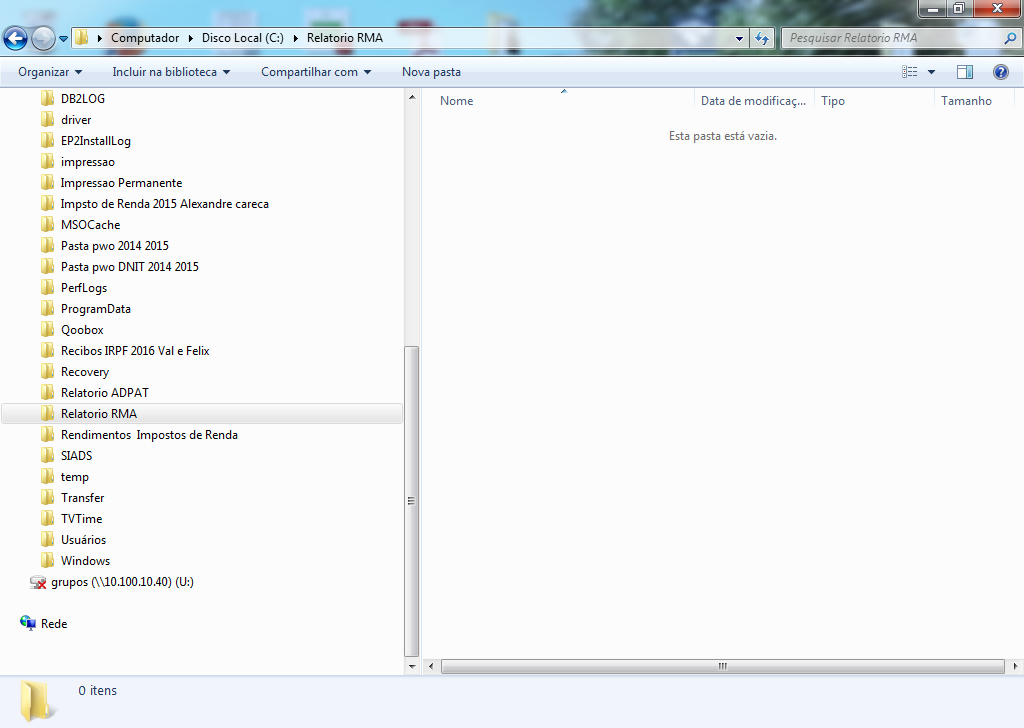Select grupos (\\10.100.10.40) (U:) drive
This screenshot has width=1024, height=728.
(x=122, y=582)
